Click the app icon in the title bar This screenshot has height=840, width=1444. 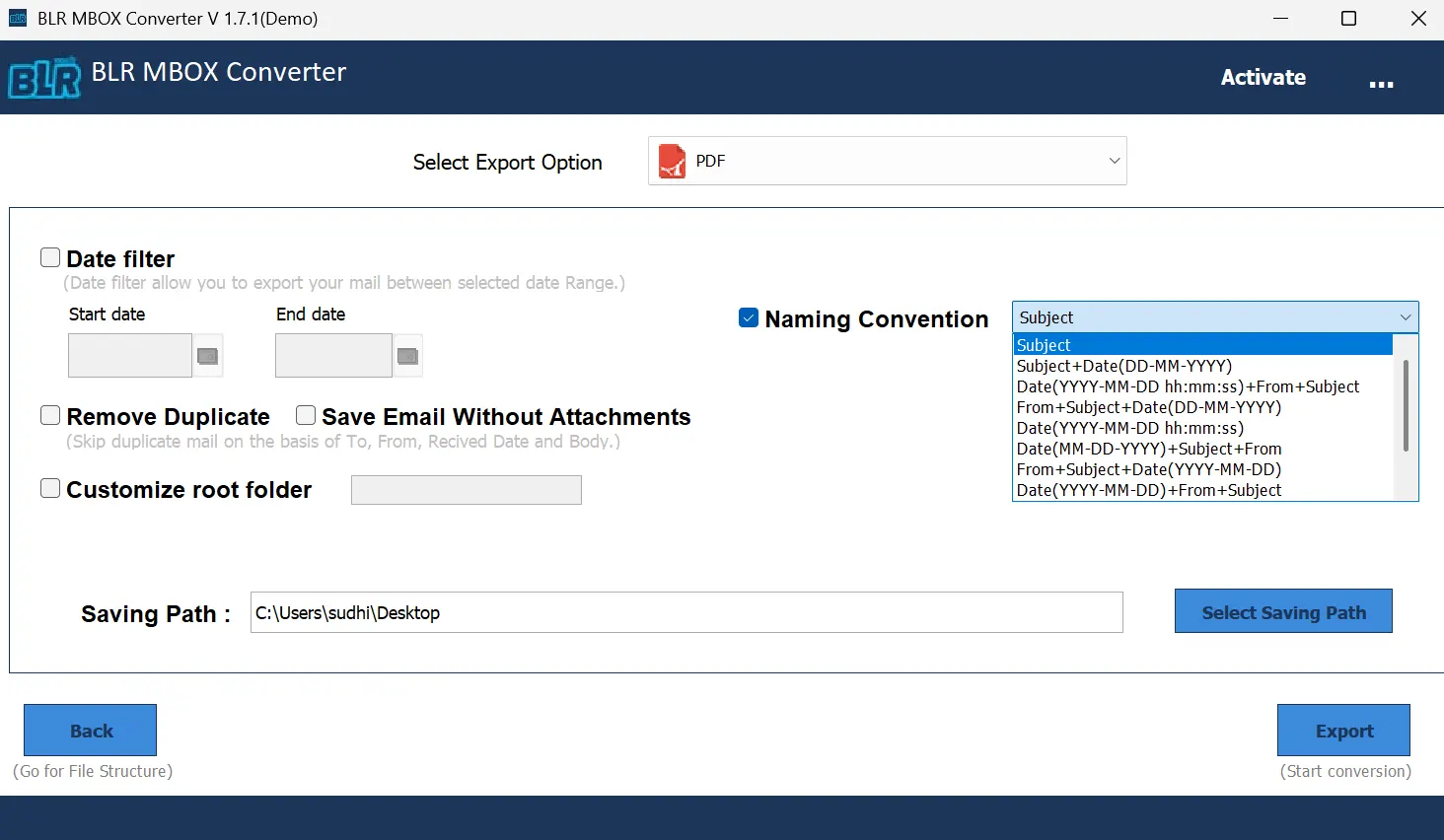pos(17,18)
